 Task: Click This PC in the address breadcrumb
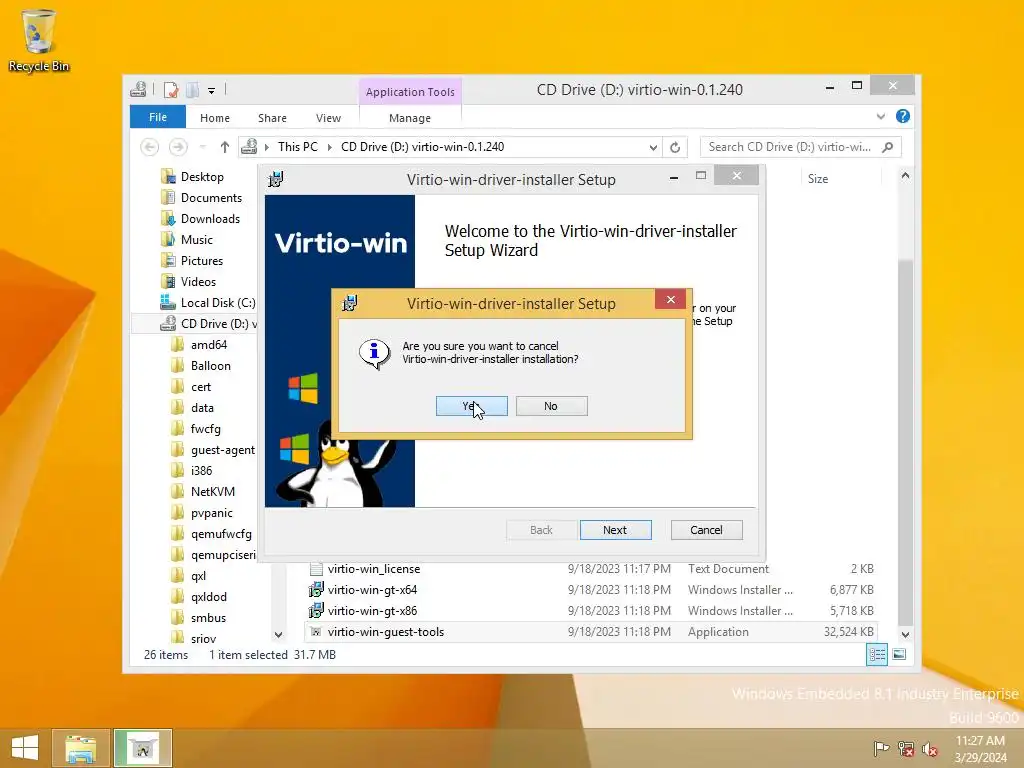coord(298,147)
